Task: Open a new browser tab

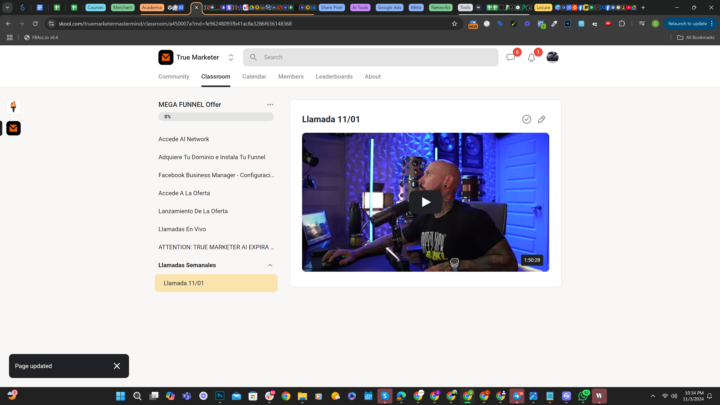Action: [x=643, y=7]
